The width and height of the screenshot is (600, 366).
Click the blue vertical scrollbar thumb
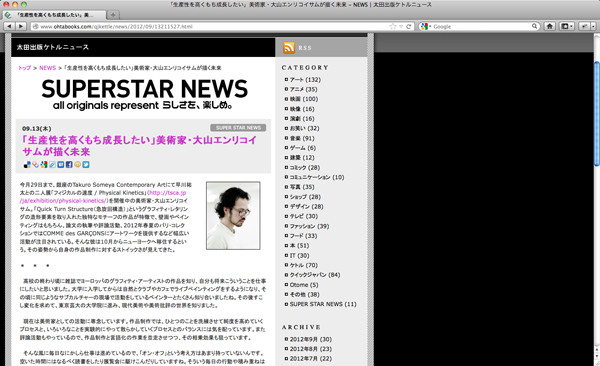[597, 113]
